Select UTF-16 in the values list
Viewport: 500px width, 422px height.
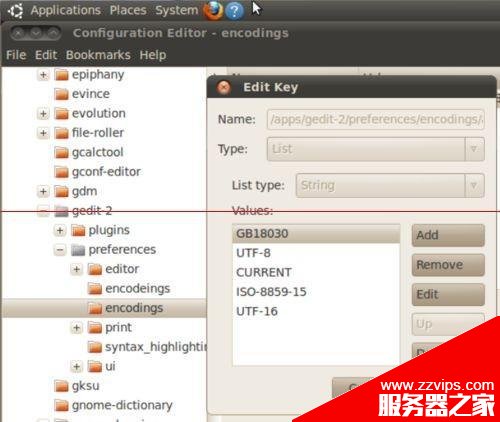(316, 312)
